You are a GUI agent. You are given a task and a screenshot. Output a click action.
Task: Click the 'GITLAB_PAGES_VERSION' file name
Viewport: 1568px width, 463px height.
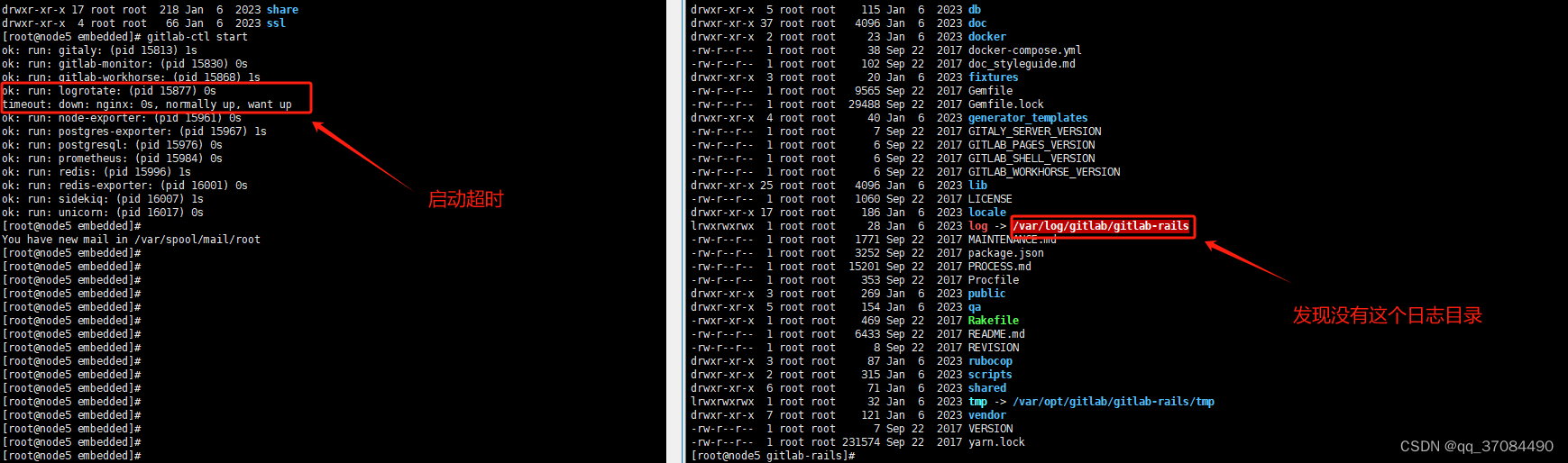[1032, 145]
